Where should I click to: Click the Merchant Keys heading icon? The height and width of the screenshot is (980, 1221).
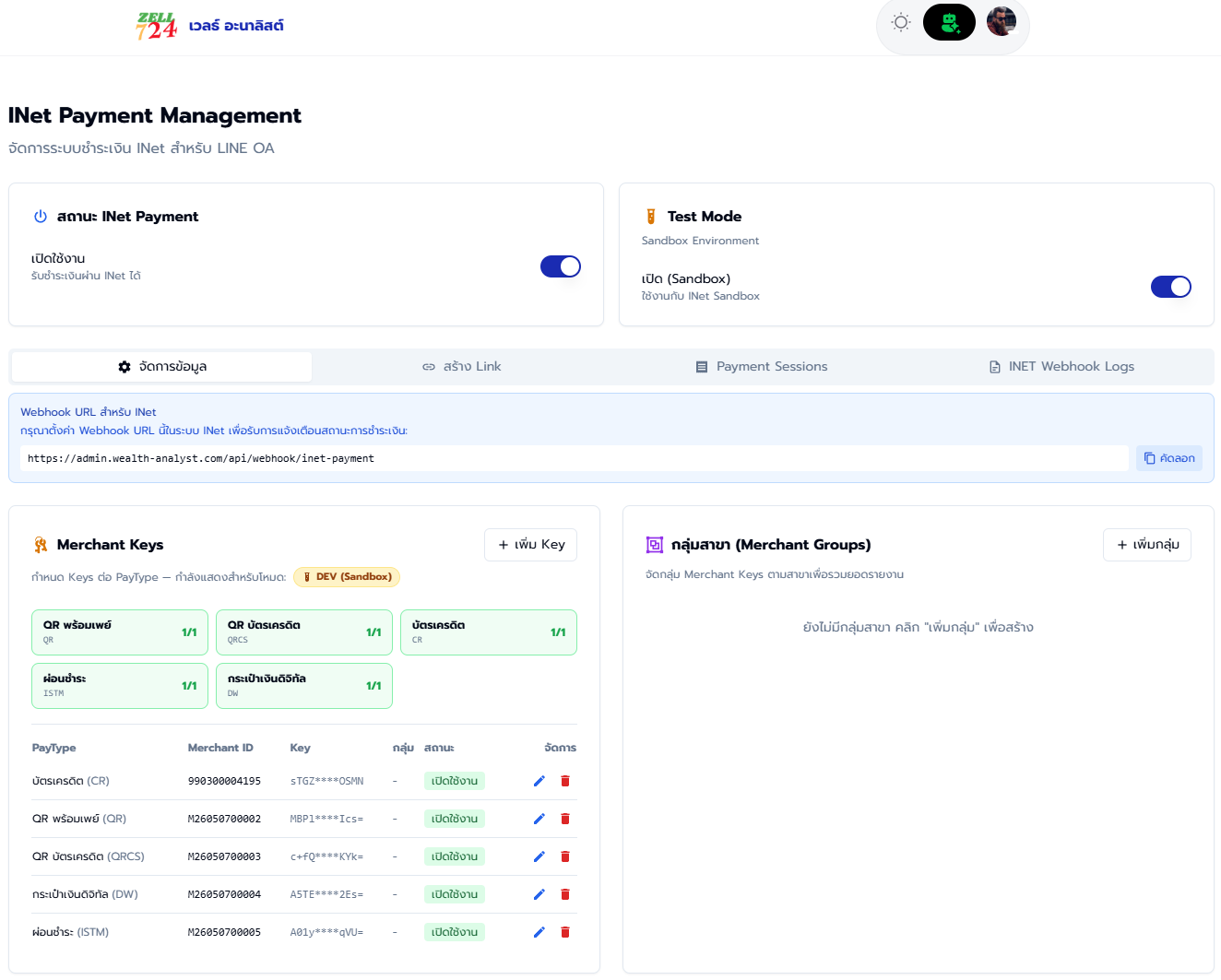(41, 545)
